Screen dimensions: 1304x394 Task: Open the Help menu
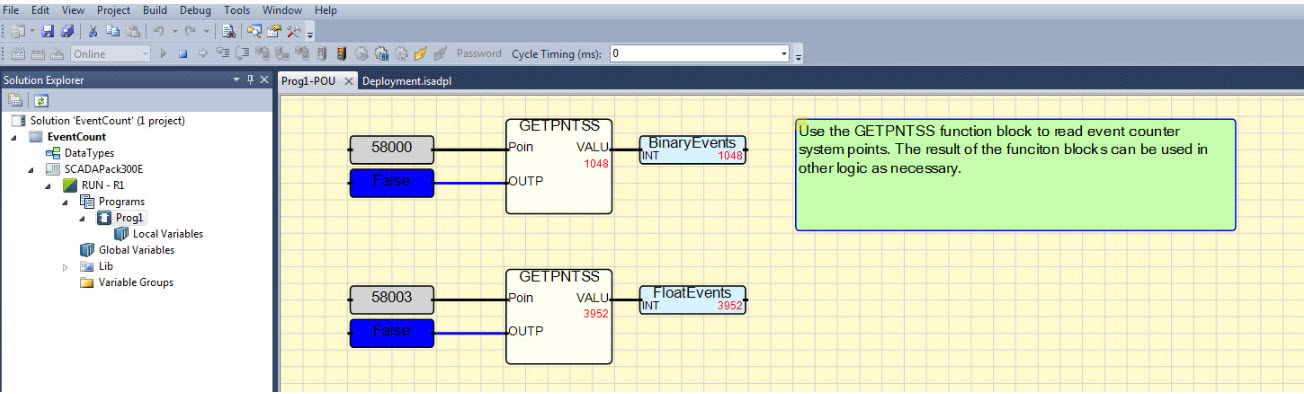point(326,10)
